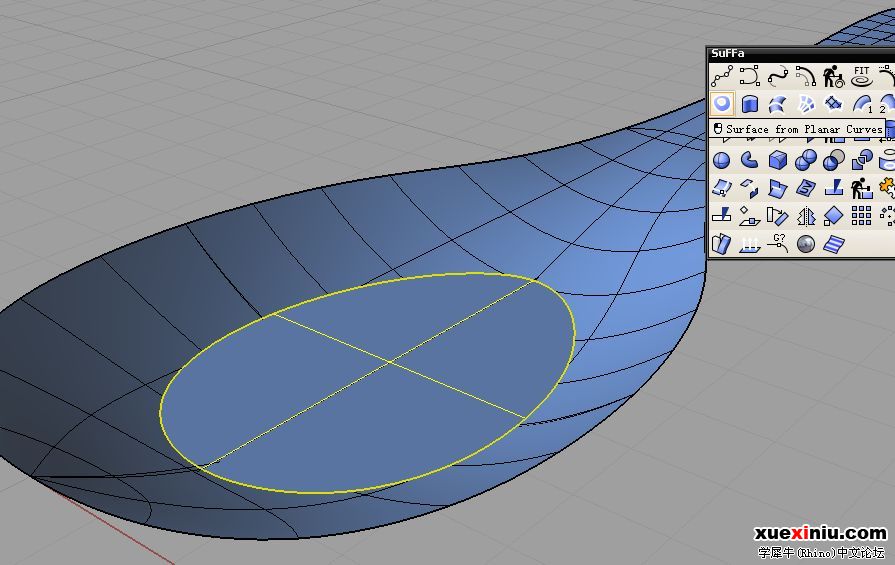Run Boolean Difference on solids

[x=833, y=160]
